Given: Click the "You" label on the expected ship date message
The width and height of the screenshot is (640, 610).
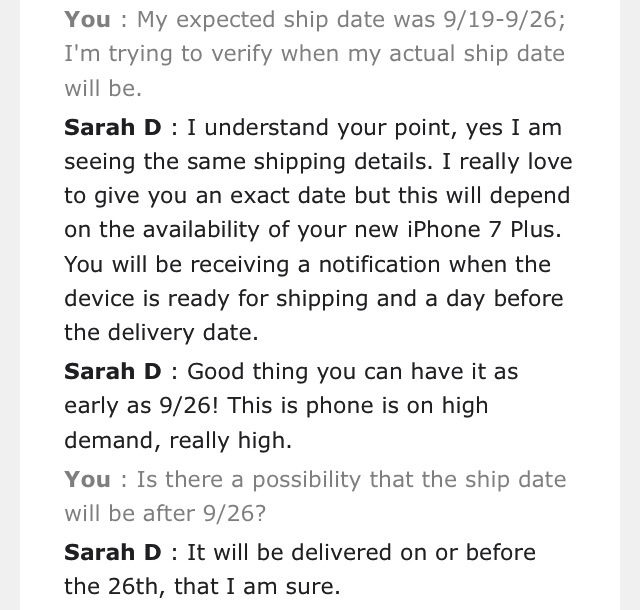Looking at the screenshot, I should (87, 20).
